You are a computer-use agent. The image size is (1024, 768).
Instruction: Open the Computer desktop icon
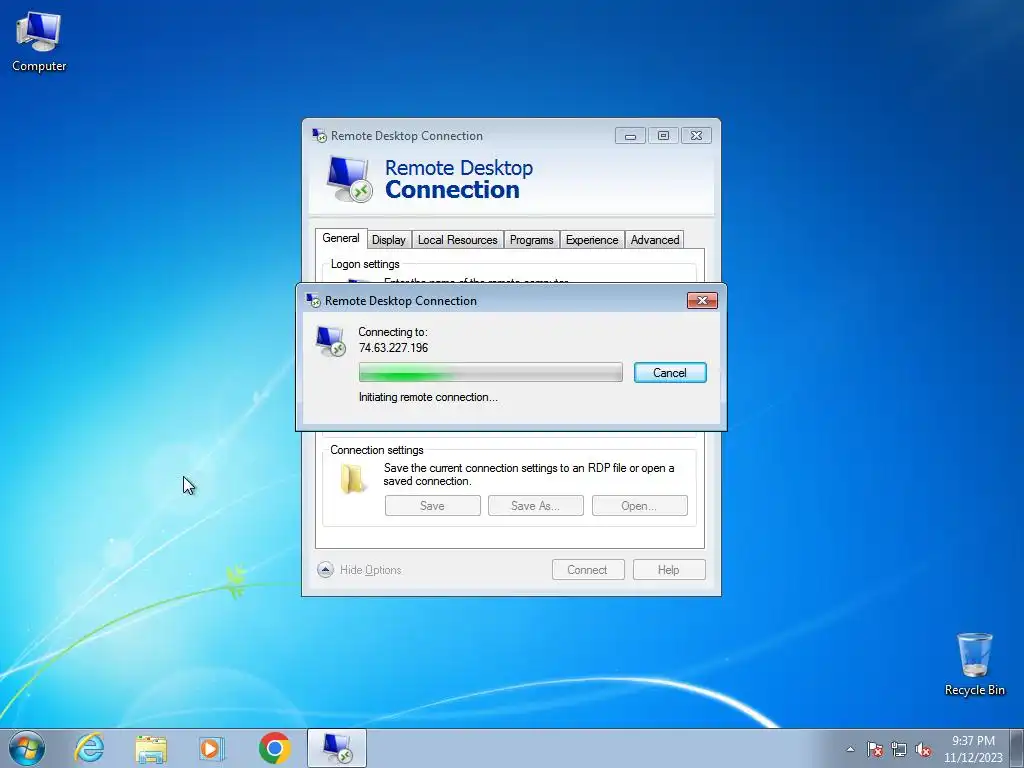[39, 41]
